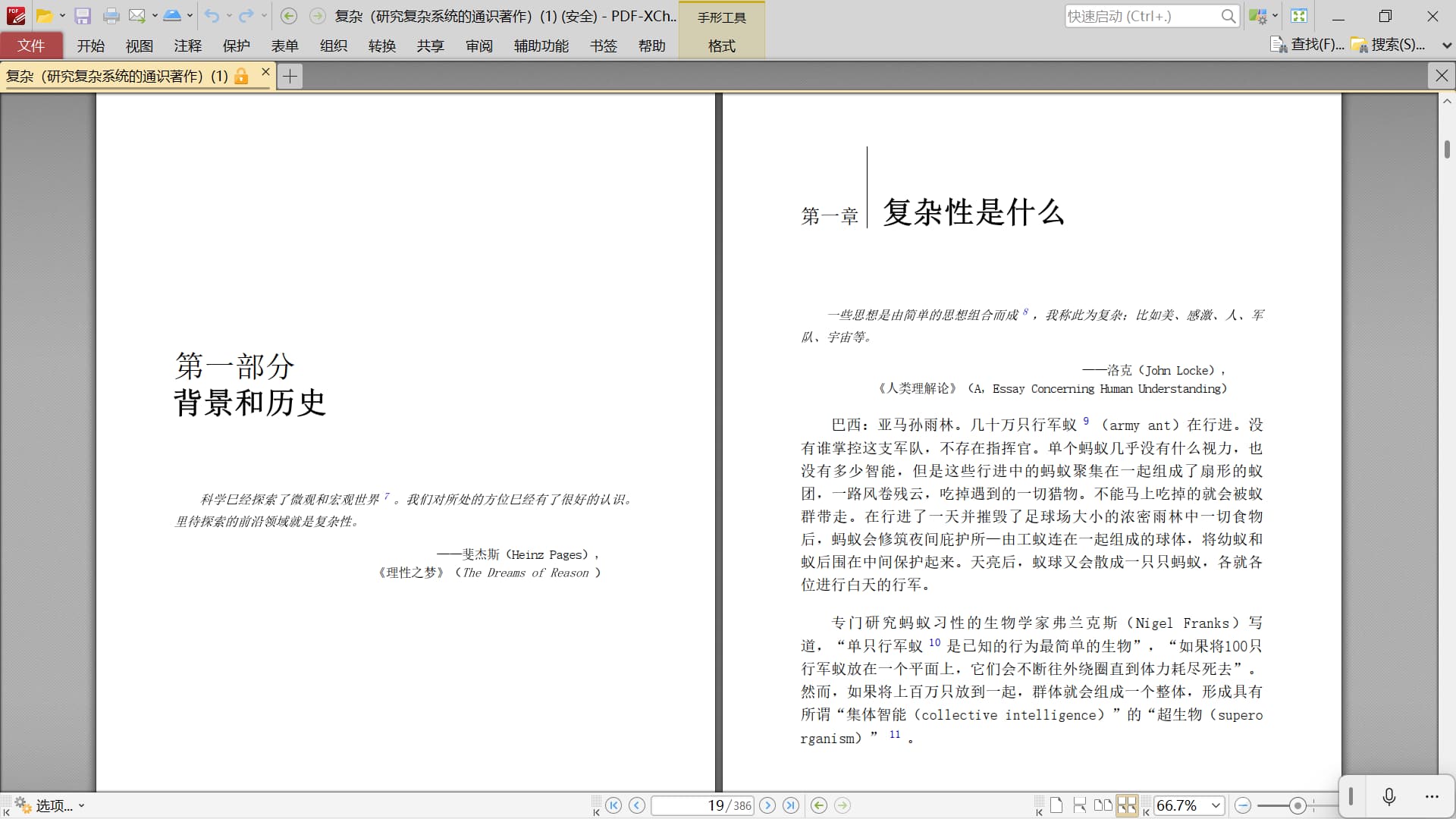Enable continuous page layout
Image resolution: width=1456 pixels, height=819 pixels.
tap(1080, 805)
